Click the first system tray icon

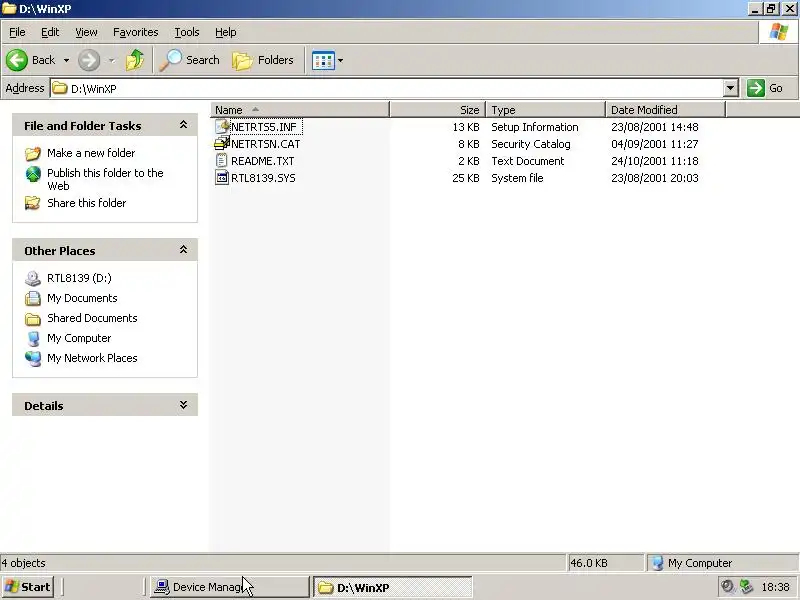[728, 587]
